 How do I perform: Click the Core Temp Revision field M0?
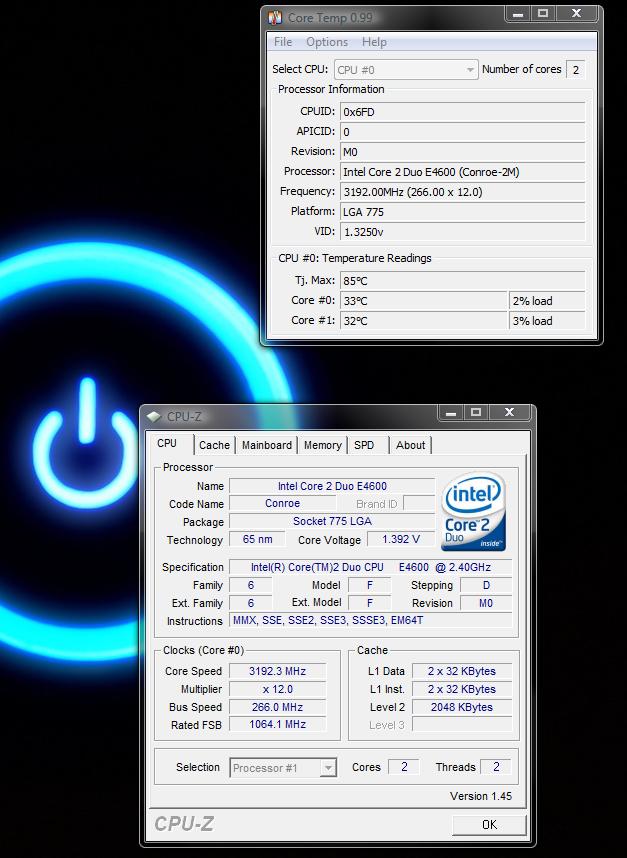click(x=462, y=152)
